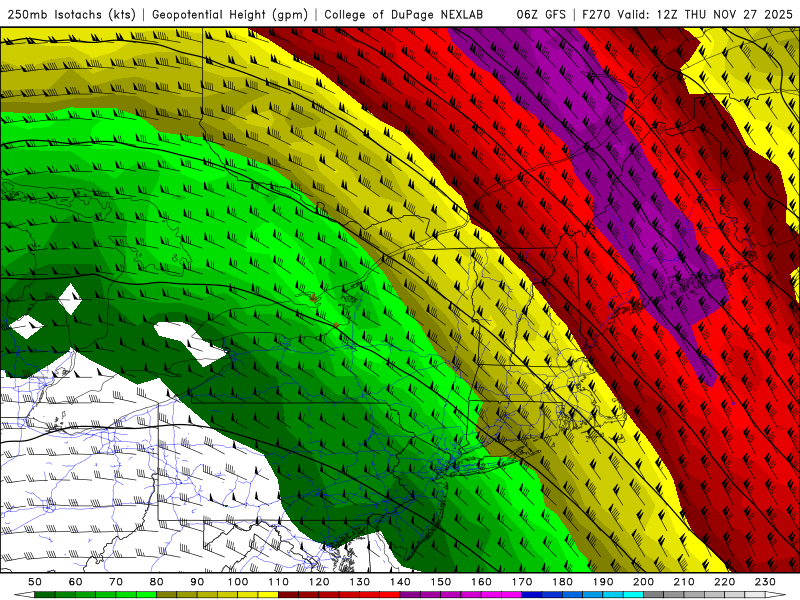Click the 120 legend number
The image size is (800, 600).
point(319,582)
